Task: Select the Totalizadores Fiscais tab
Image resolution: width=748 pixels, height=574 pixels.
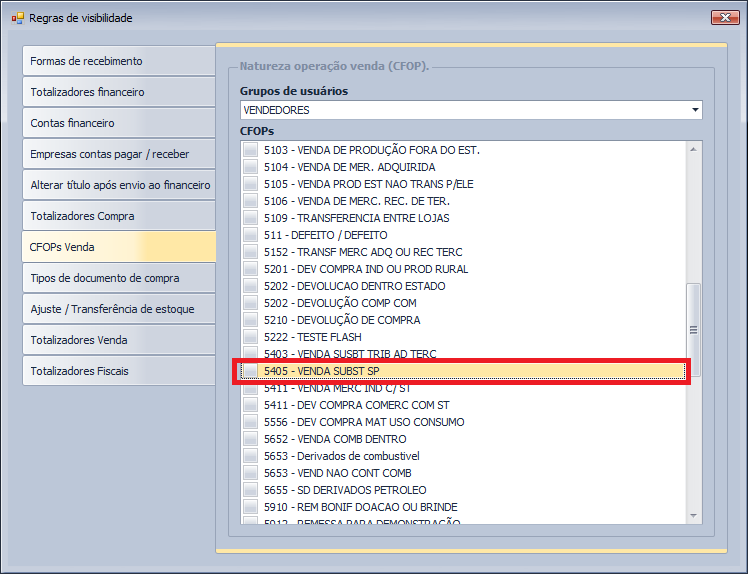Action: pyautogui.click(x=119, y=371)
